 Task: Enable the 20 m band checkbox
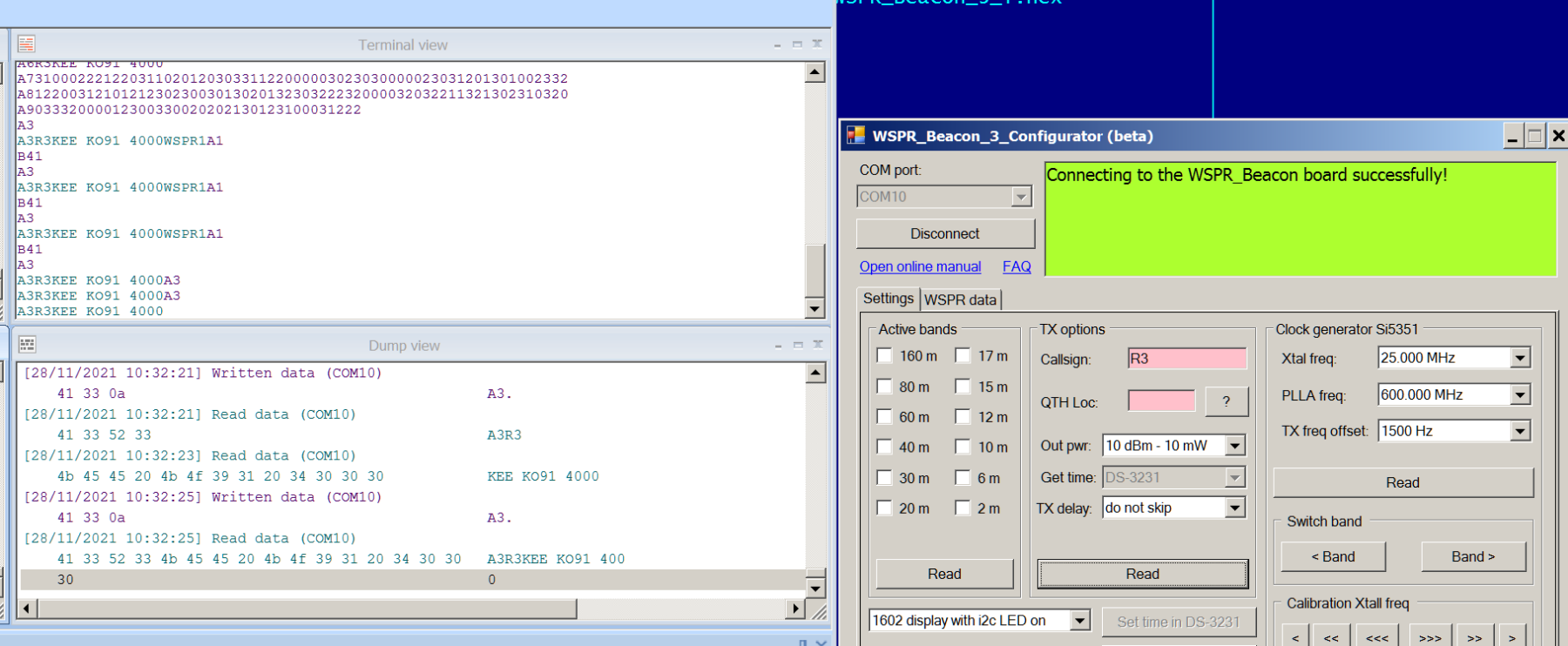885,508
